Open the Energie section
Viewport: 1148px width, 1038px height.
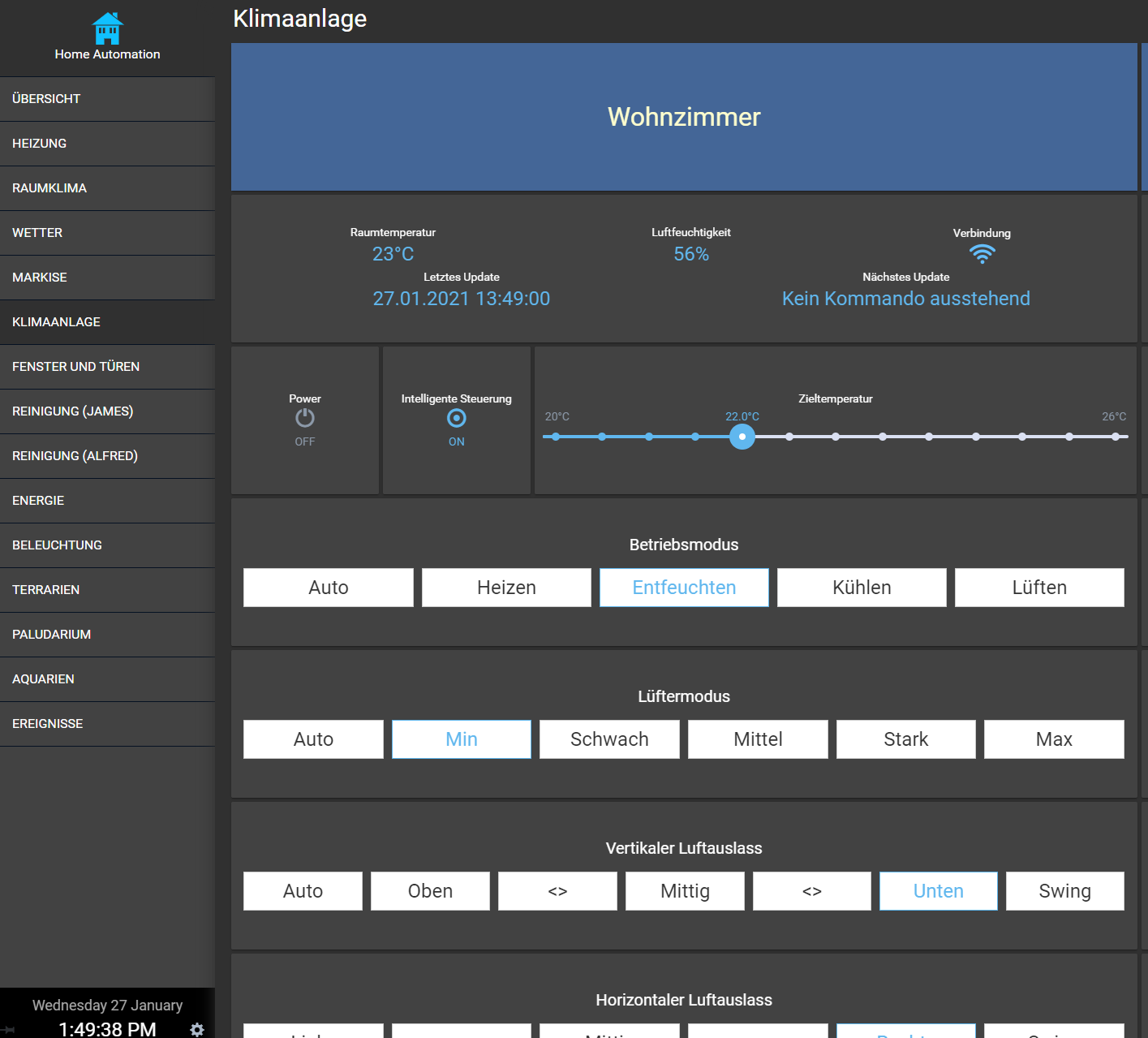tap(107, 501)
